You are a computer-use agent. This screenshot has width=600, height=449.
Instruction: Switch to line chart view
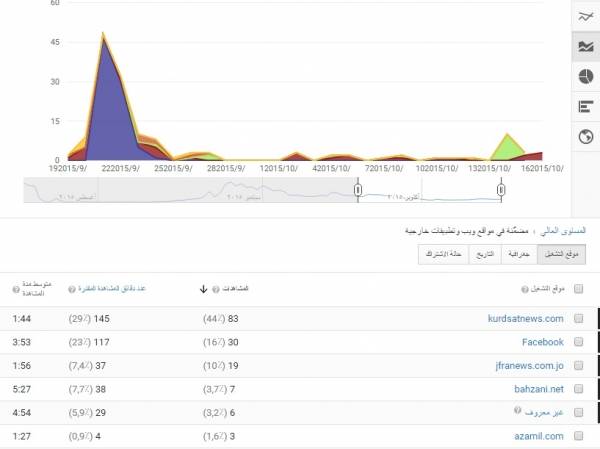point(585,16)
